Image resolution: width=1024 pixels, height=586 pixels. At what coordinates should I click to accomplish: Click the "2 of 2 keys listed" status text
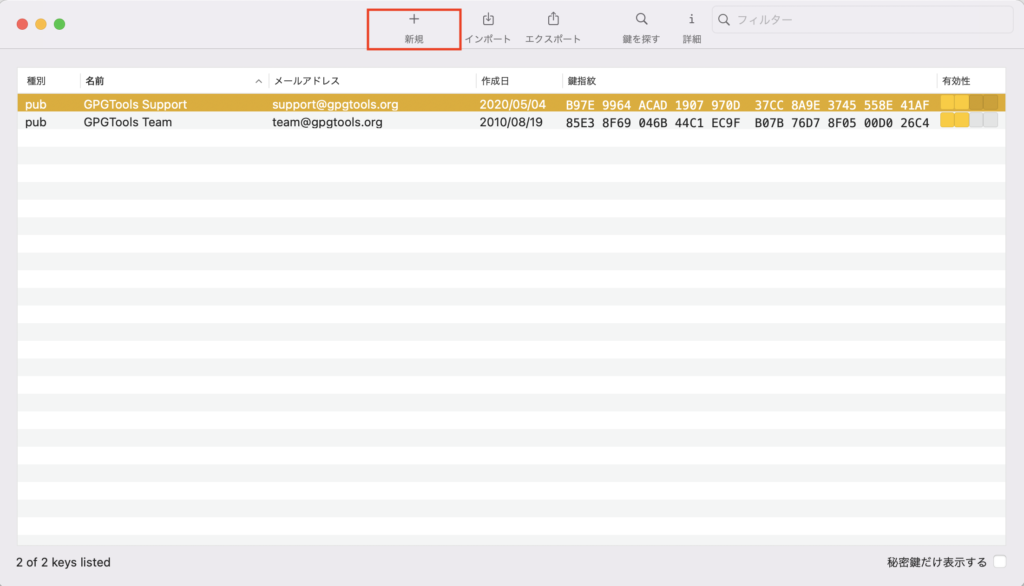click(63, 562)
